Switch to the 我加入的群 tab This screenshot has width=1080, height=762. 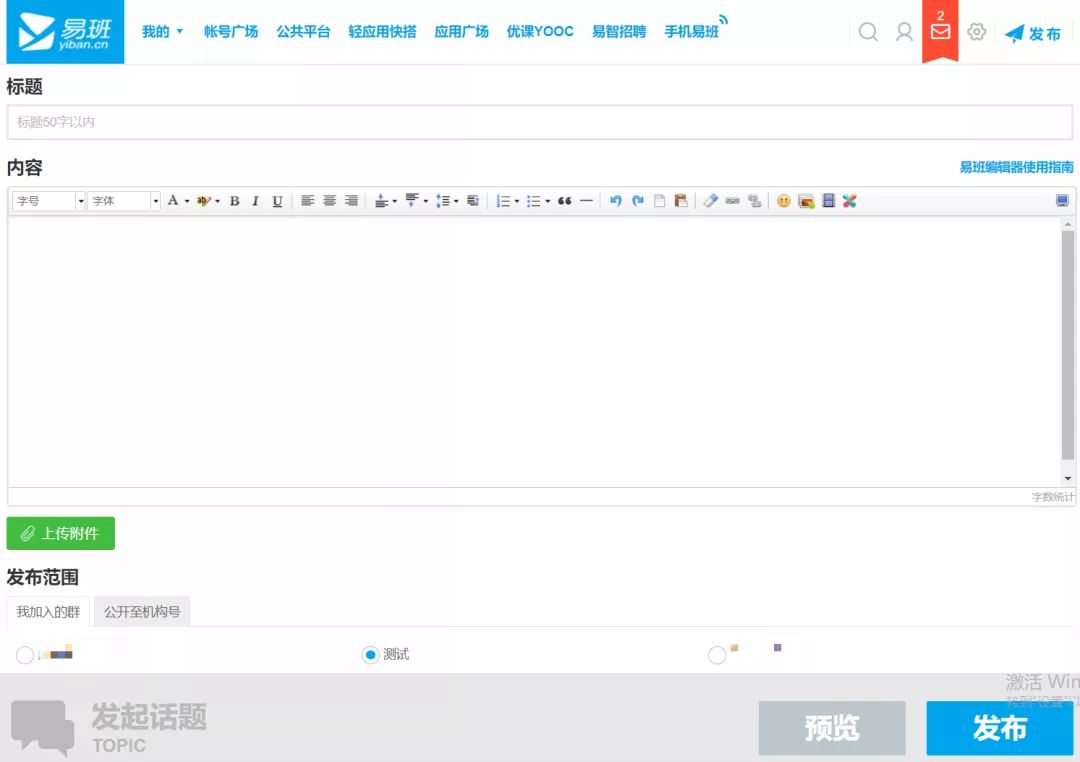tap(48, 612)
